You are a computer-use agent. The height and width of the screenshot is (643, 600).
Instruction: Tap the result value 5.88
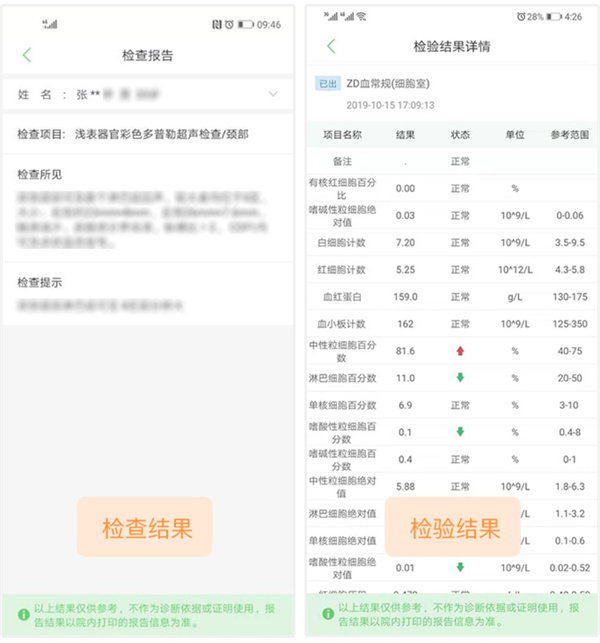[x=405, y=486]
